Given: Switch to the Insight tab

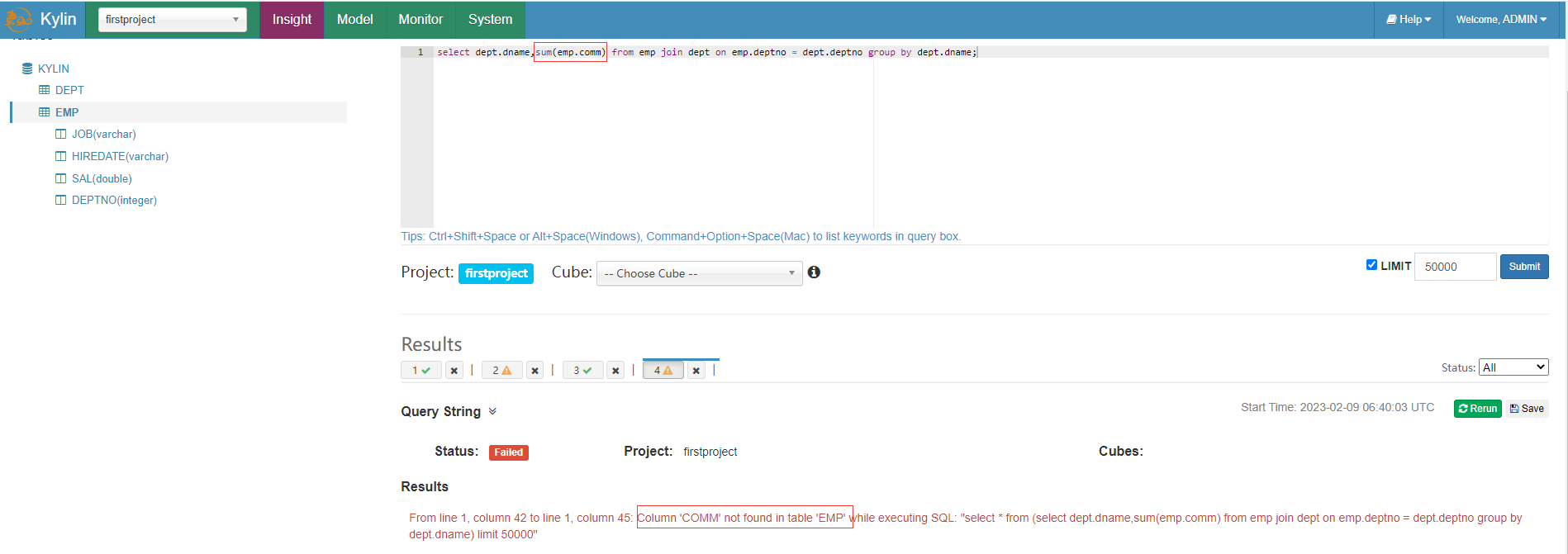Looking at the screenshot, I should tap(292, 20).
